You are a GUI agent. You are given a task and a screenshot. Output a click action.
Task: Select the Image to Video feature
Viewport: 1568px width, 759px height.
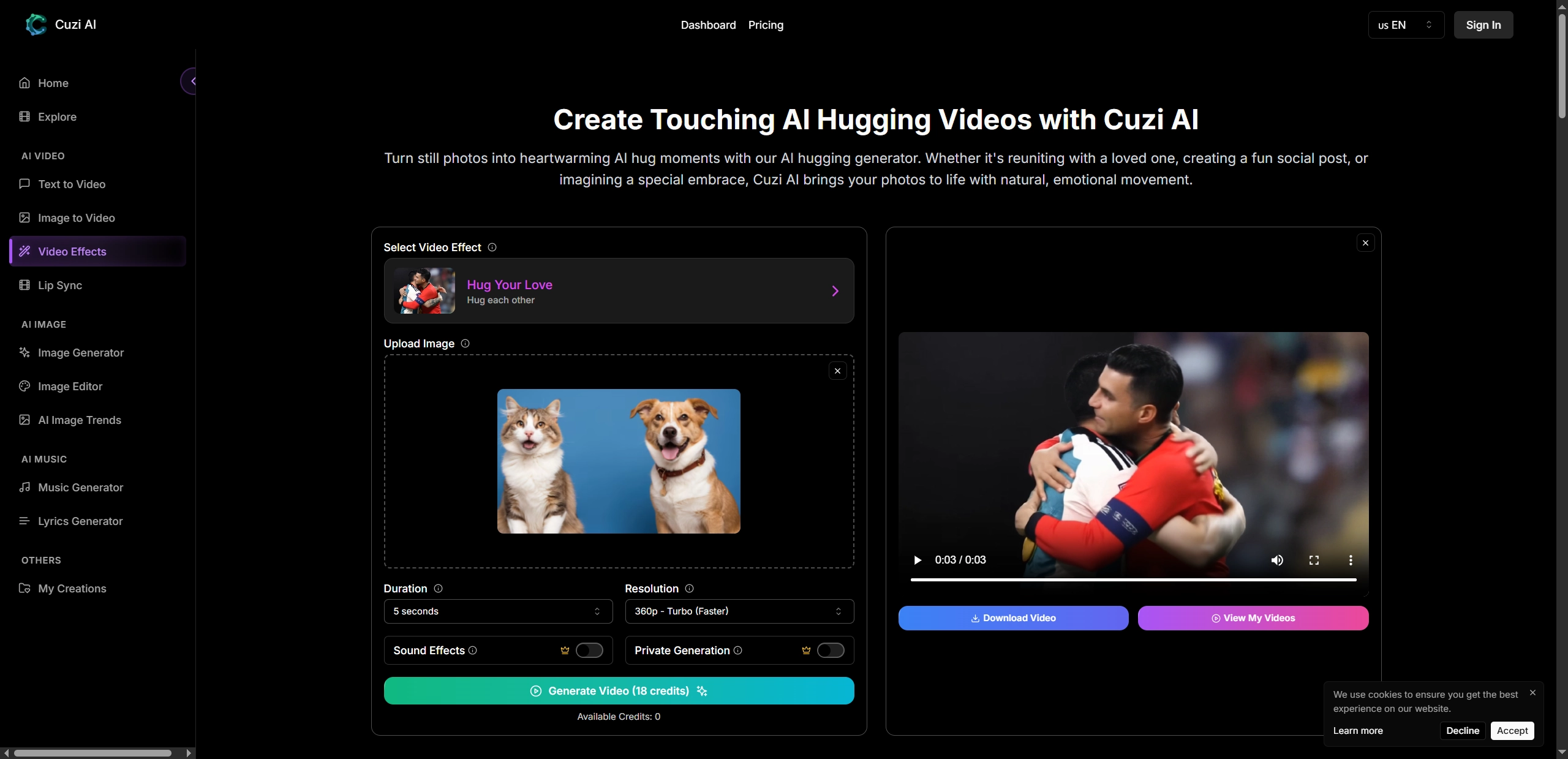point(75,217)
